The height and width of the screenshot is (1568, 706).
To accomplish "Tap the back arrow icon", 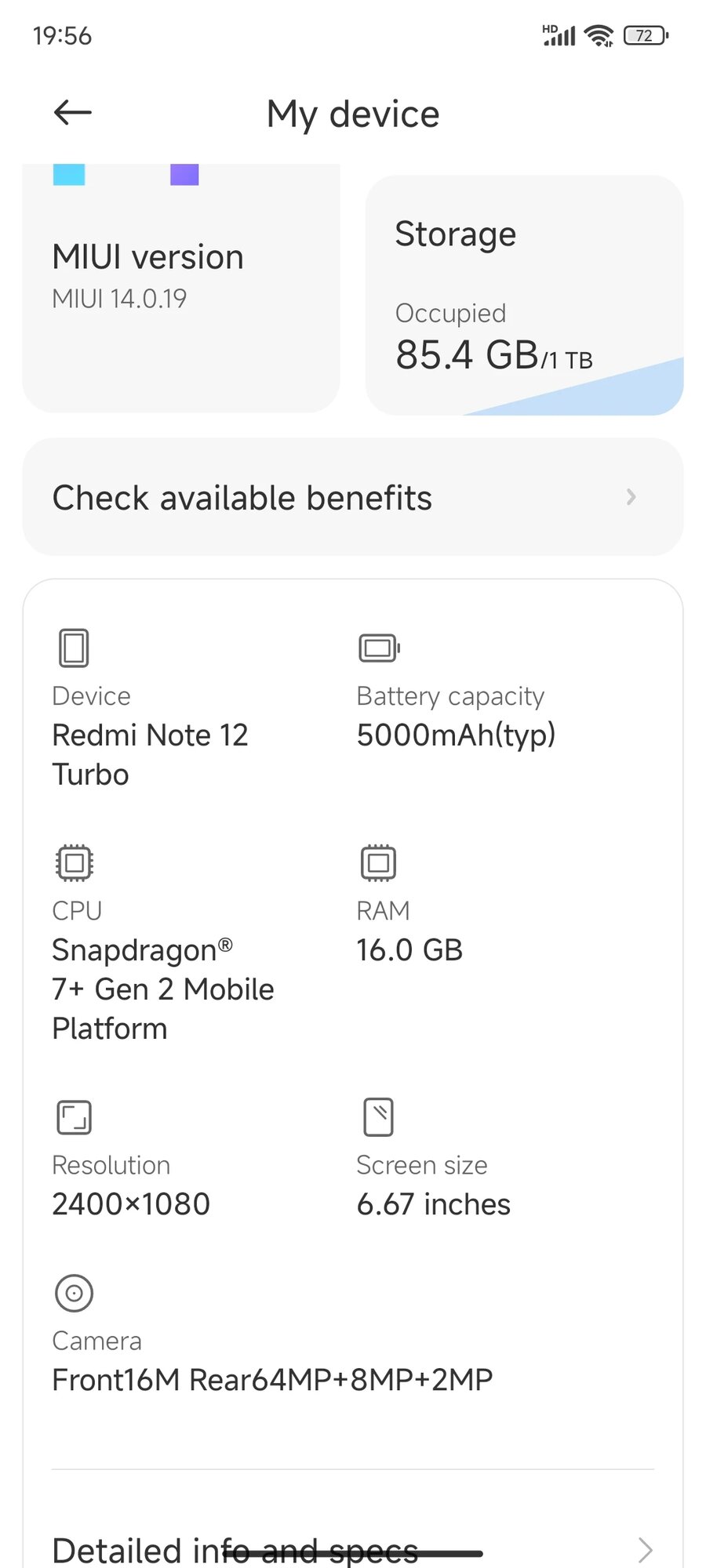I will (73, 113).
